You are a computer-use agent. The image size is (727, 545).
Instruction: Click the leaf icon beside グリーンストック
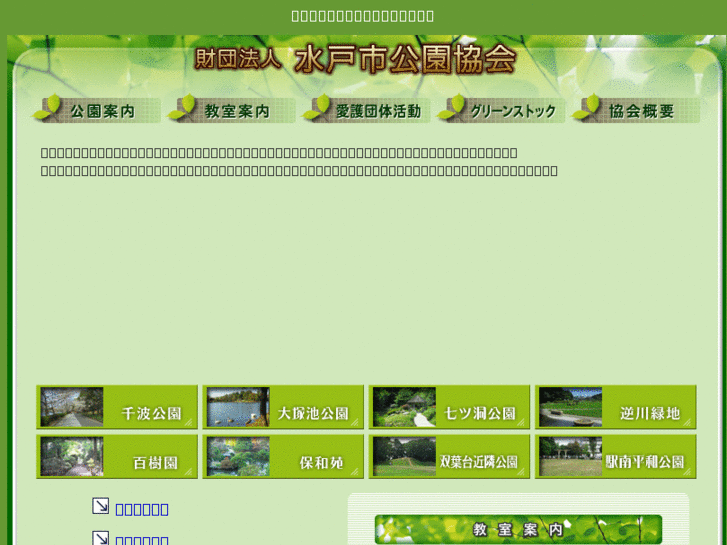pyautogui.click(x=452, y=107)
